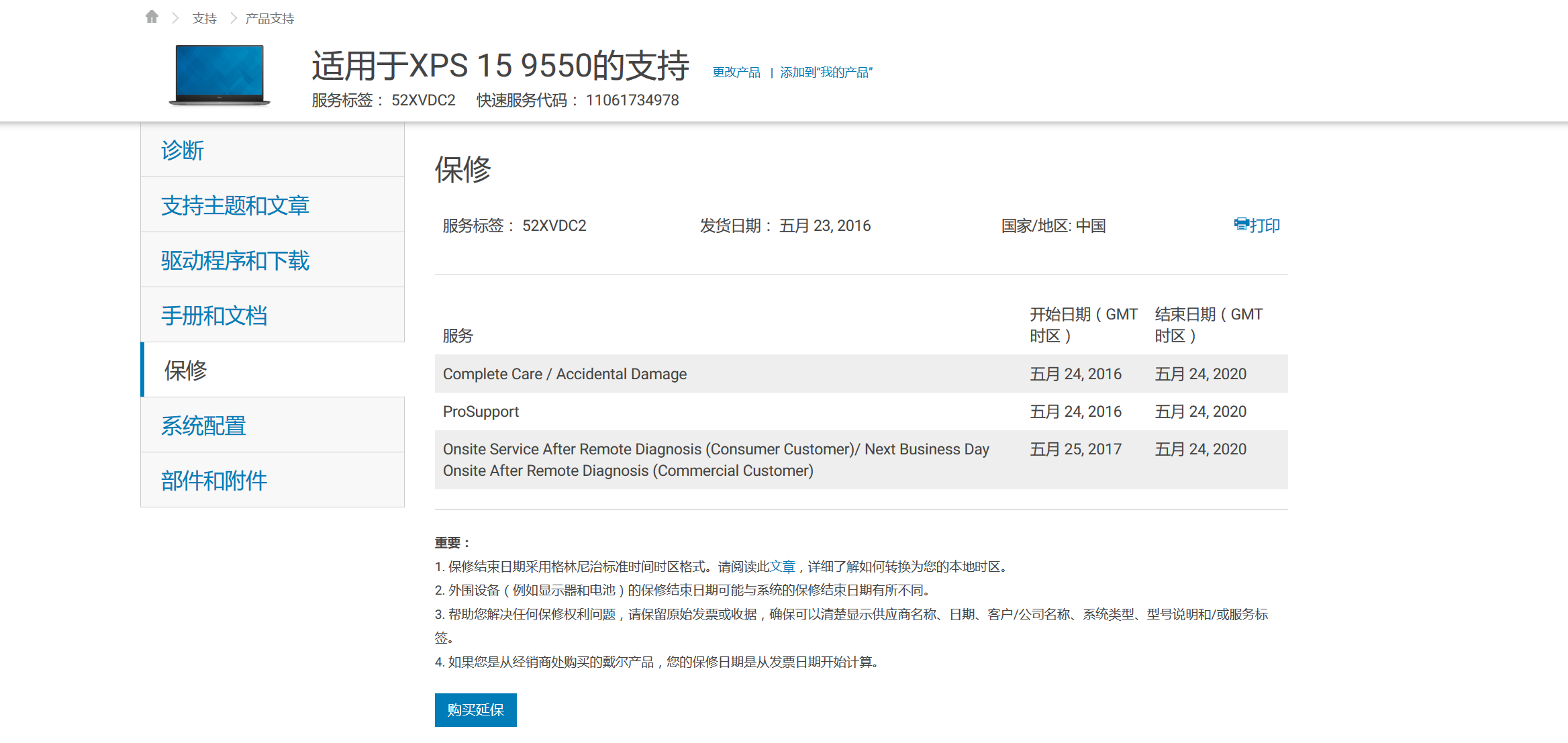Open the 产品支持 breadcrumb link

tap(269, 19)
